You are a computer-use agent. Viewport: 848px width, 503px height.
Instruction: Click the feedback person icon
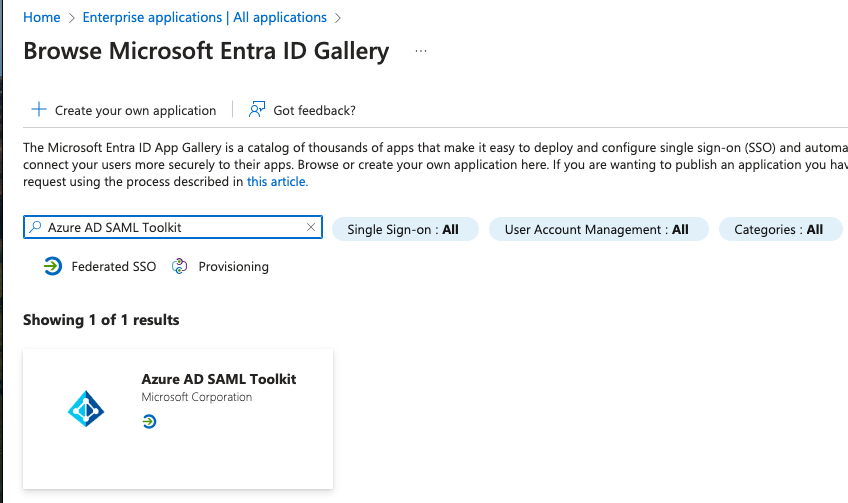pos(257,110)
